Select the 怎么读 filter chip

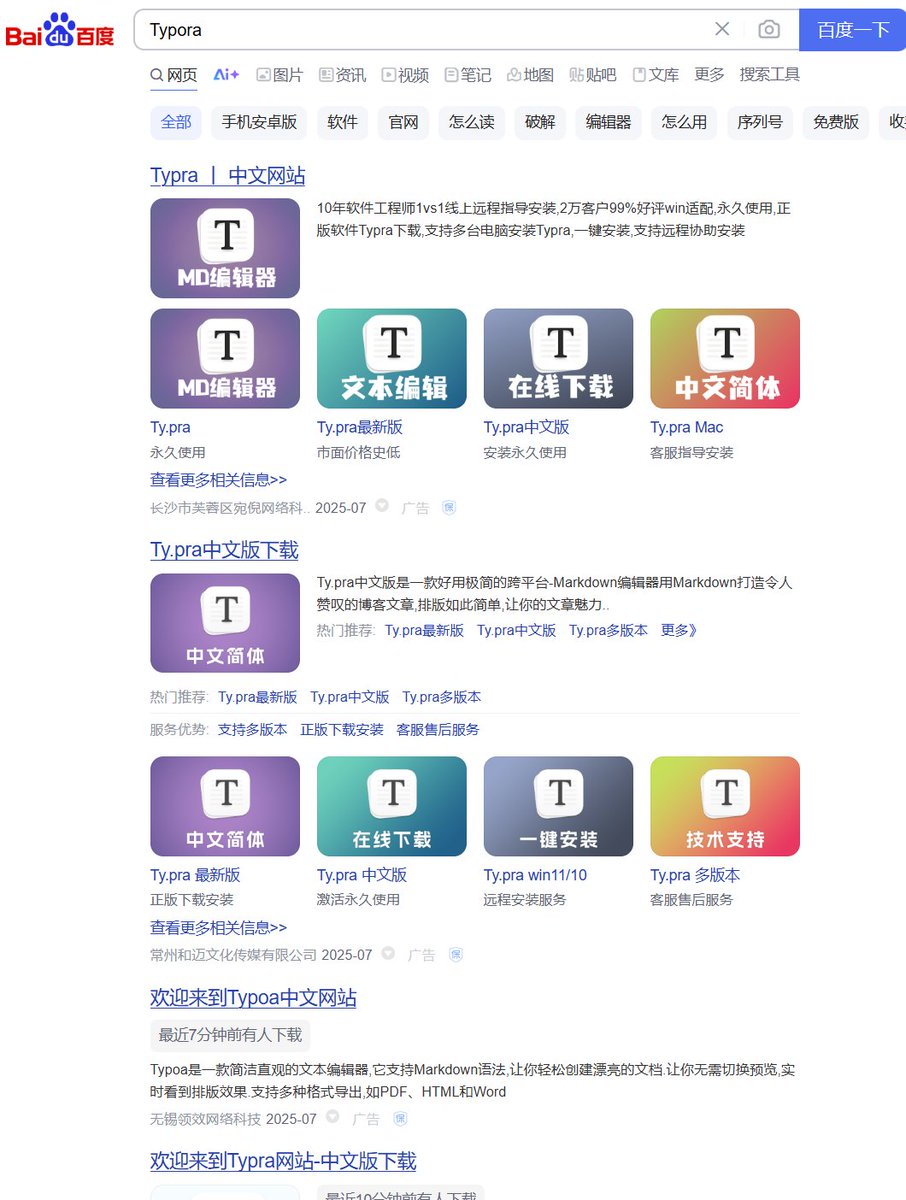coord(472,122)
